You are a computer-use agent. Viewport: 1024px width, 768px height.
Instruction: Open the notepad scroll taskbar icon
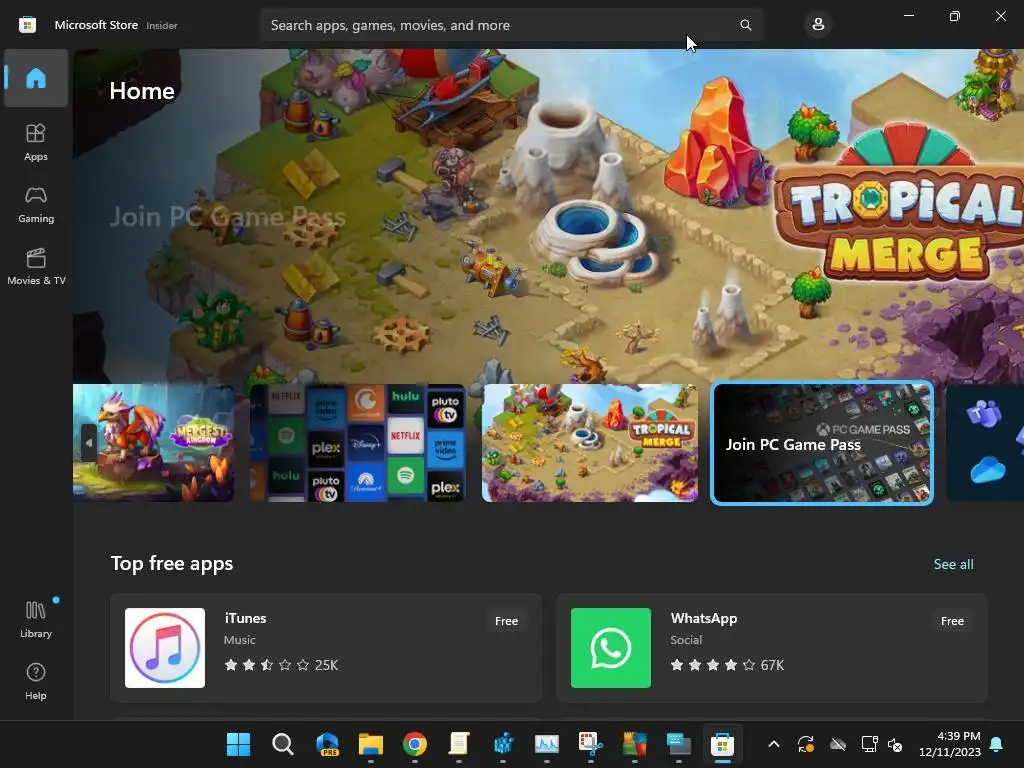tap(459, 744)
